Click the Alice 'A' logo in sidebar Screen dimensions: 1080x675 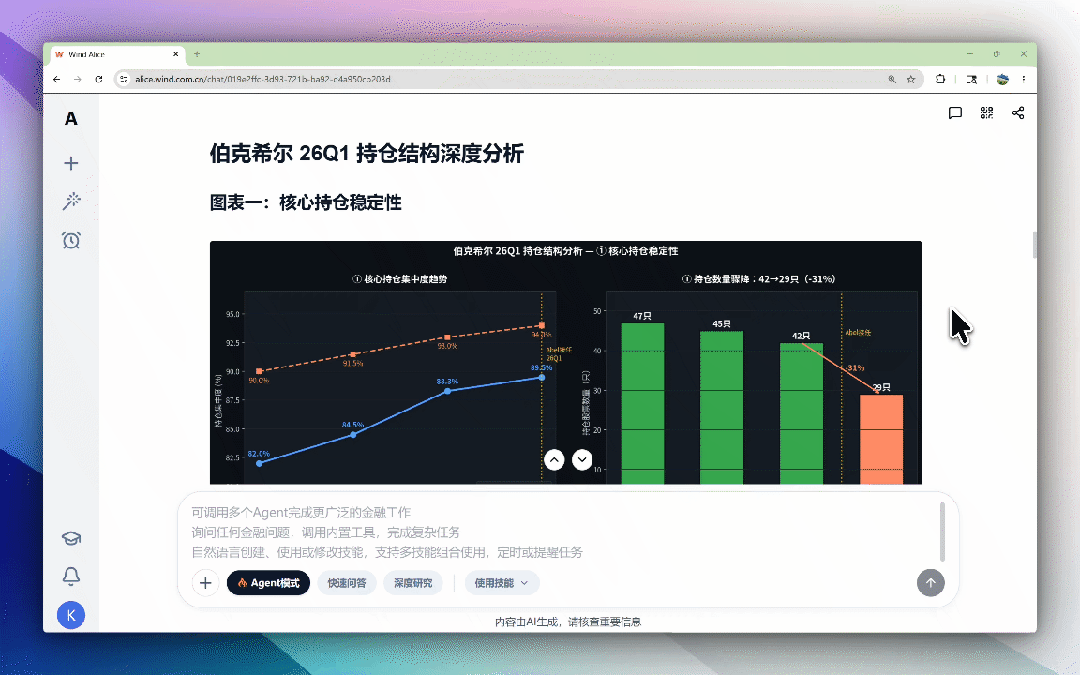coord(71,119)
